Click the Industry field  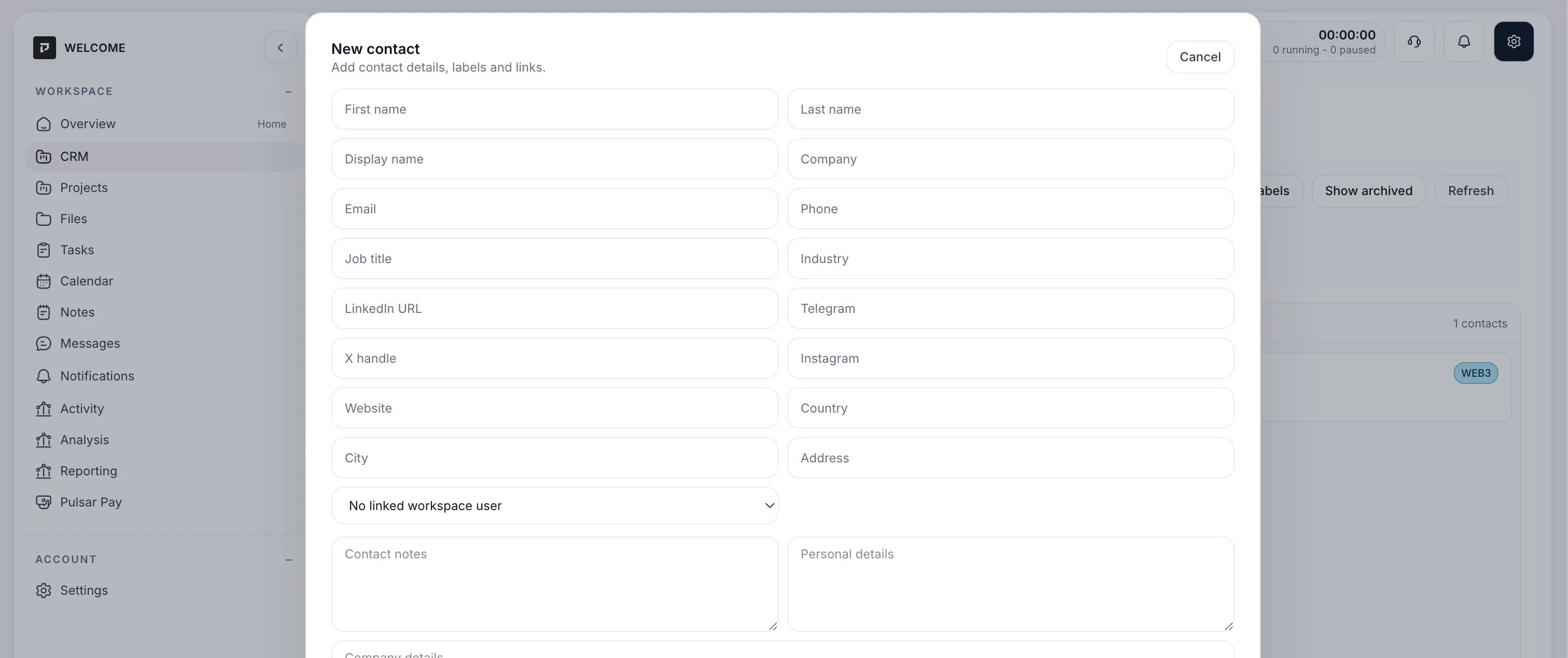click(1010, 259)
